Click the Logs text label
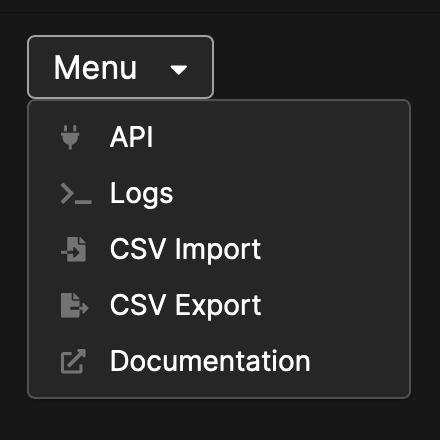440x440 pixels. [x=142, y=194]
